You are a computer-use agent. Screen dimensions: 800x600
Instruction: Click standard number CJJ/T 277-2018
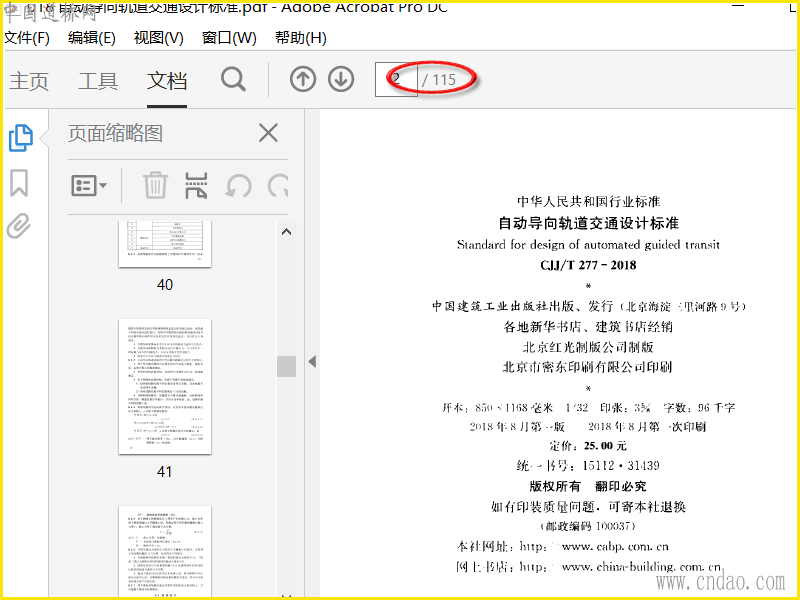pyautogui.click(x=588, y=265)
